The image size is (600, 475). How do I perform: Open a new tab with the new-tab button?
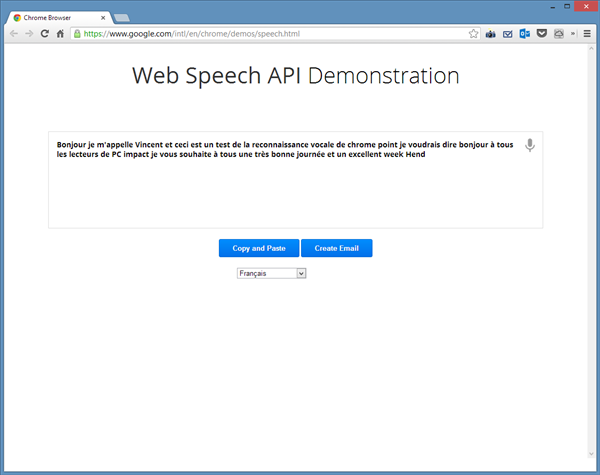(122, 18)
